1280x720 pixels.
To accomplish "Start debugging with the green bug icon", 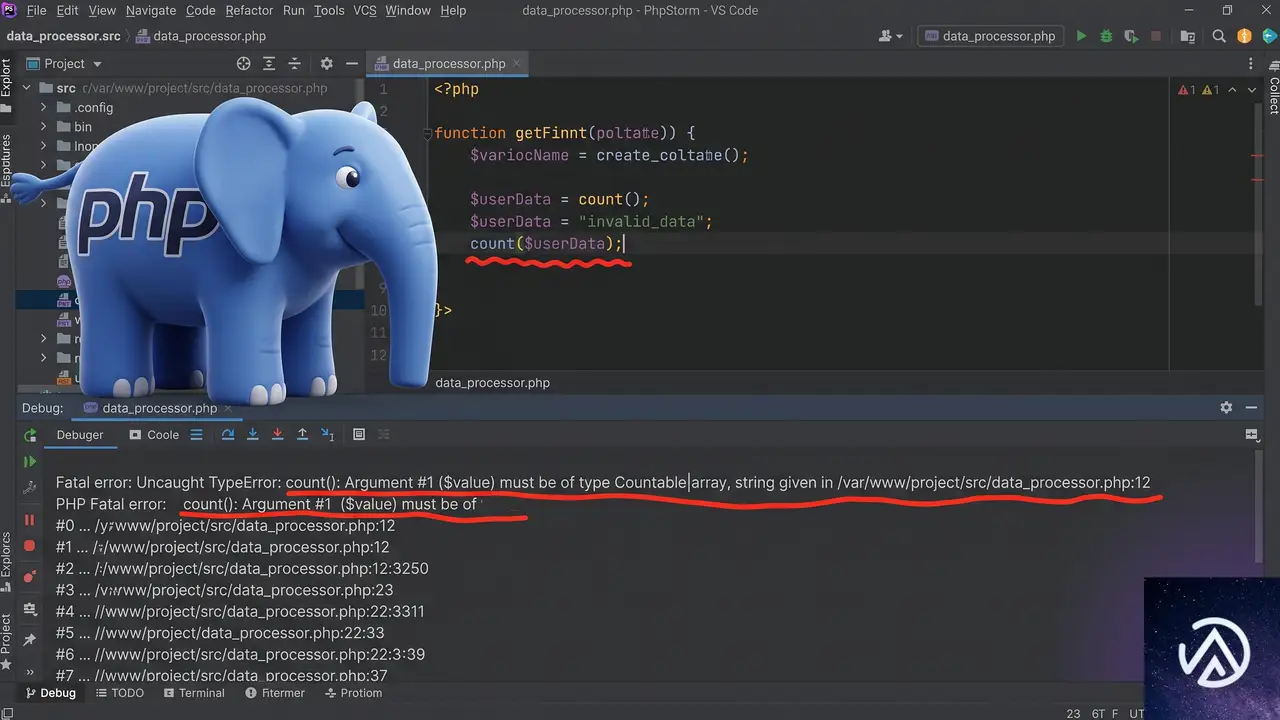I will coord(1106,36).
